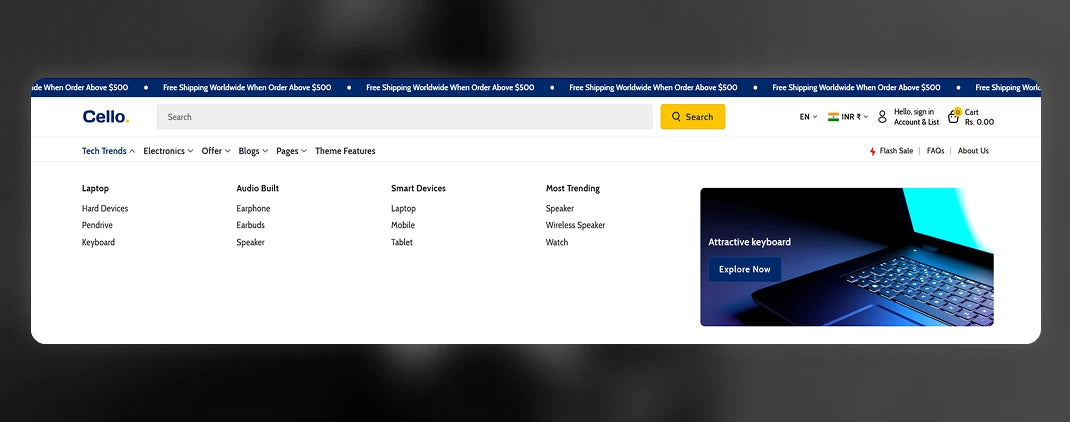The width and height of the screenshot is (1070, 422).
Task: Click the Cello logo
Action: coord(105,117)
